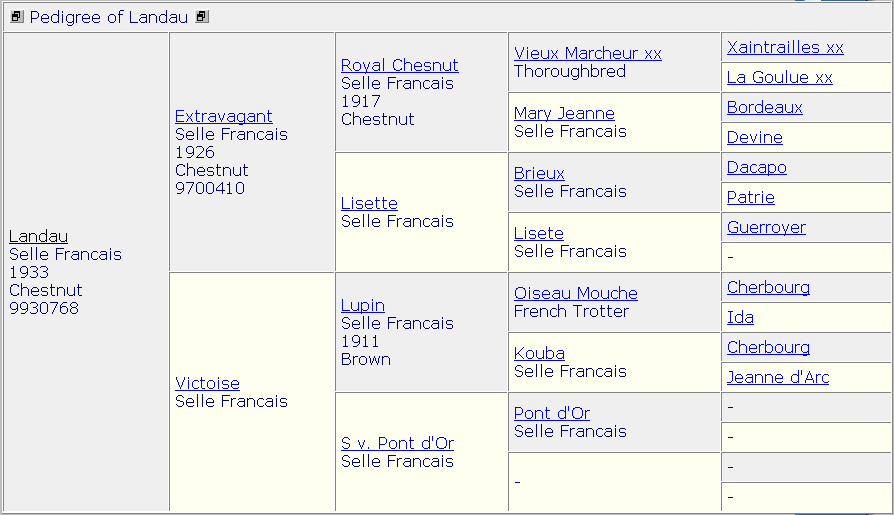The height and width of the screenshot is (515, 894).
Task: Click the Brieux sire link
Action: coord(539,173)
